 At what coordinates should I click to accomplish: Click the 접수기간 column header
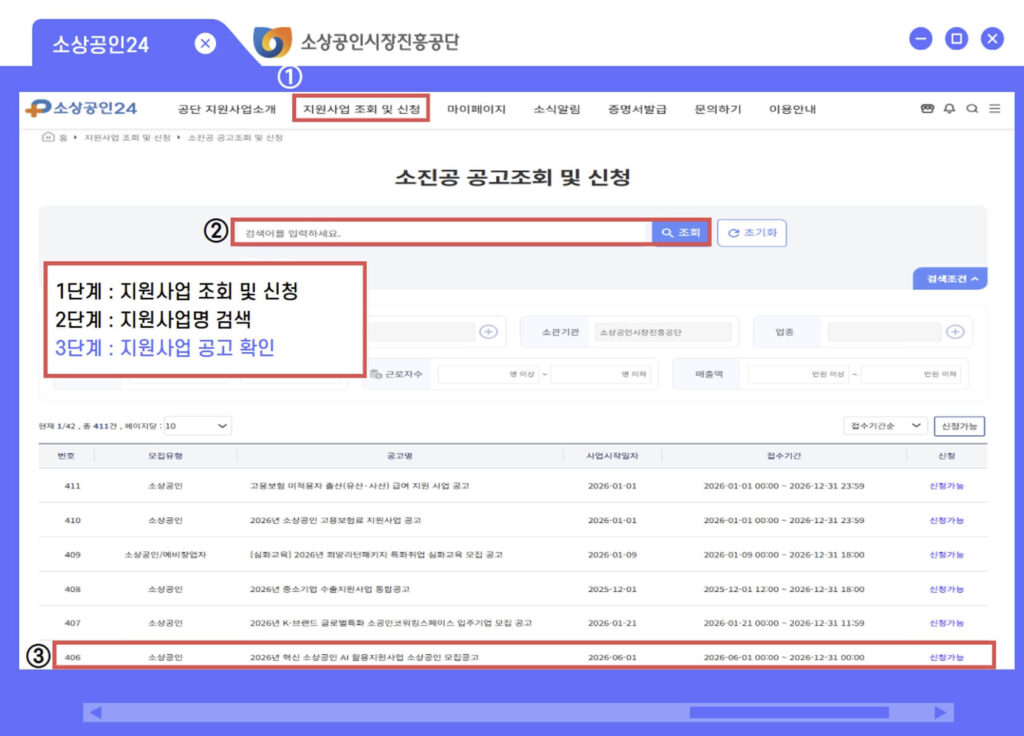pos(784,456)
